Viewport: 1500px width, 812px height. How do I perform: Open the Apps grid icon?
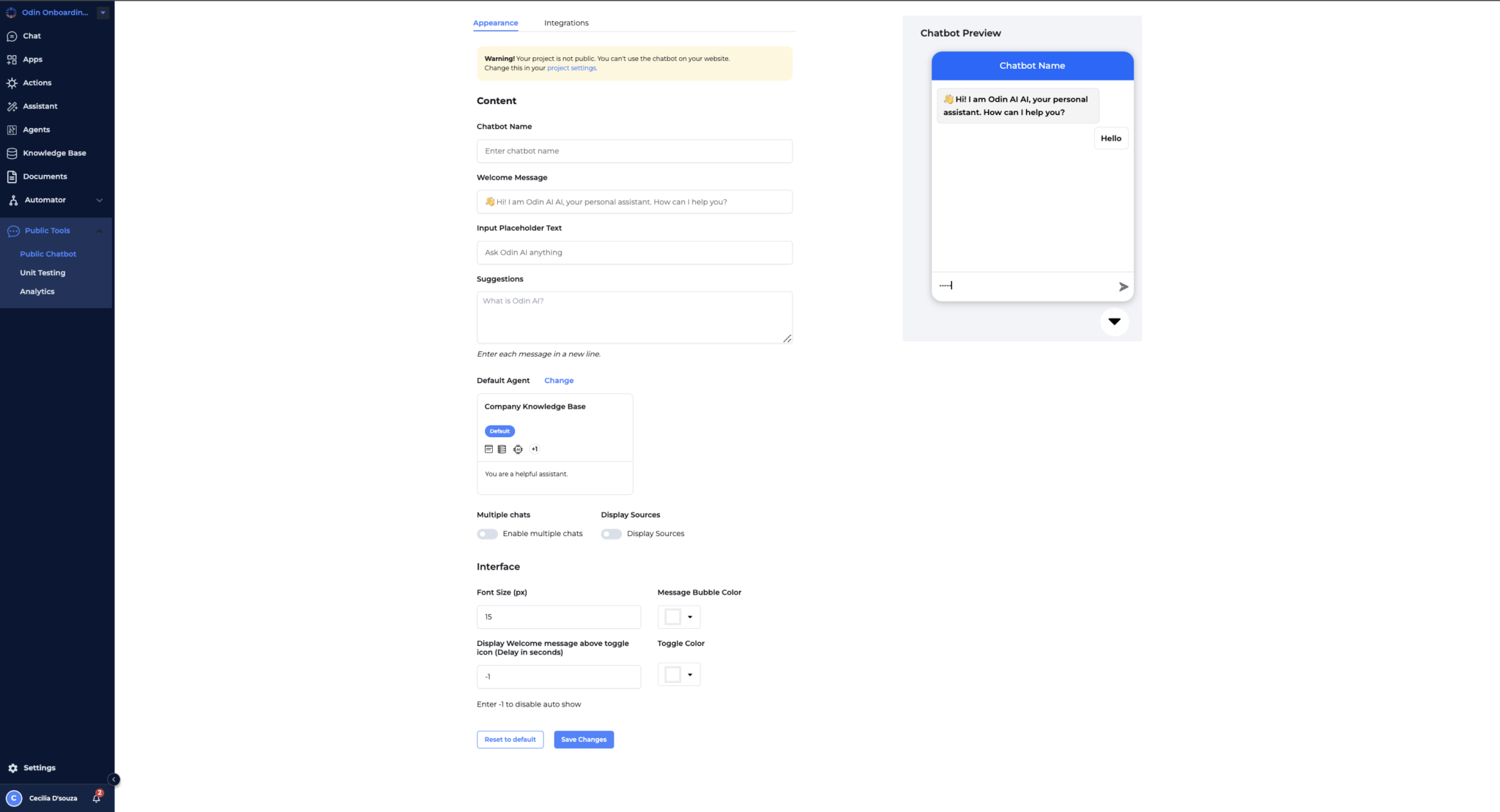pyautogui.click(x=12, y=59)
